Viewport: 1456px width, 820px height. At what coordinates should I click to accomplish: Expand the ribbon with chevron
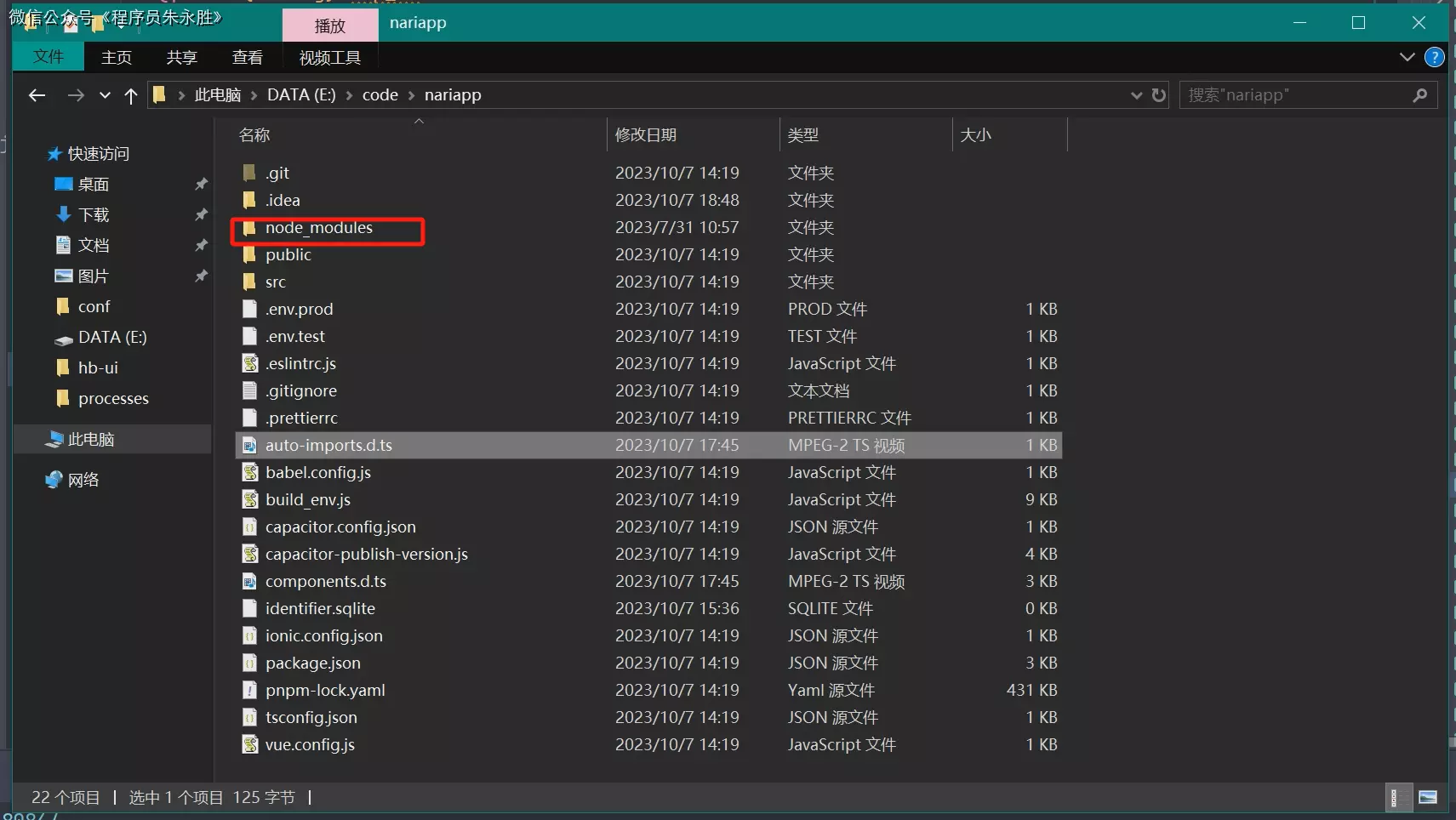tap(1407, 57)
